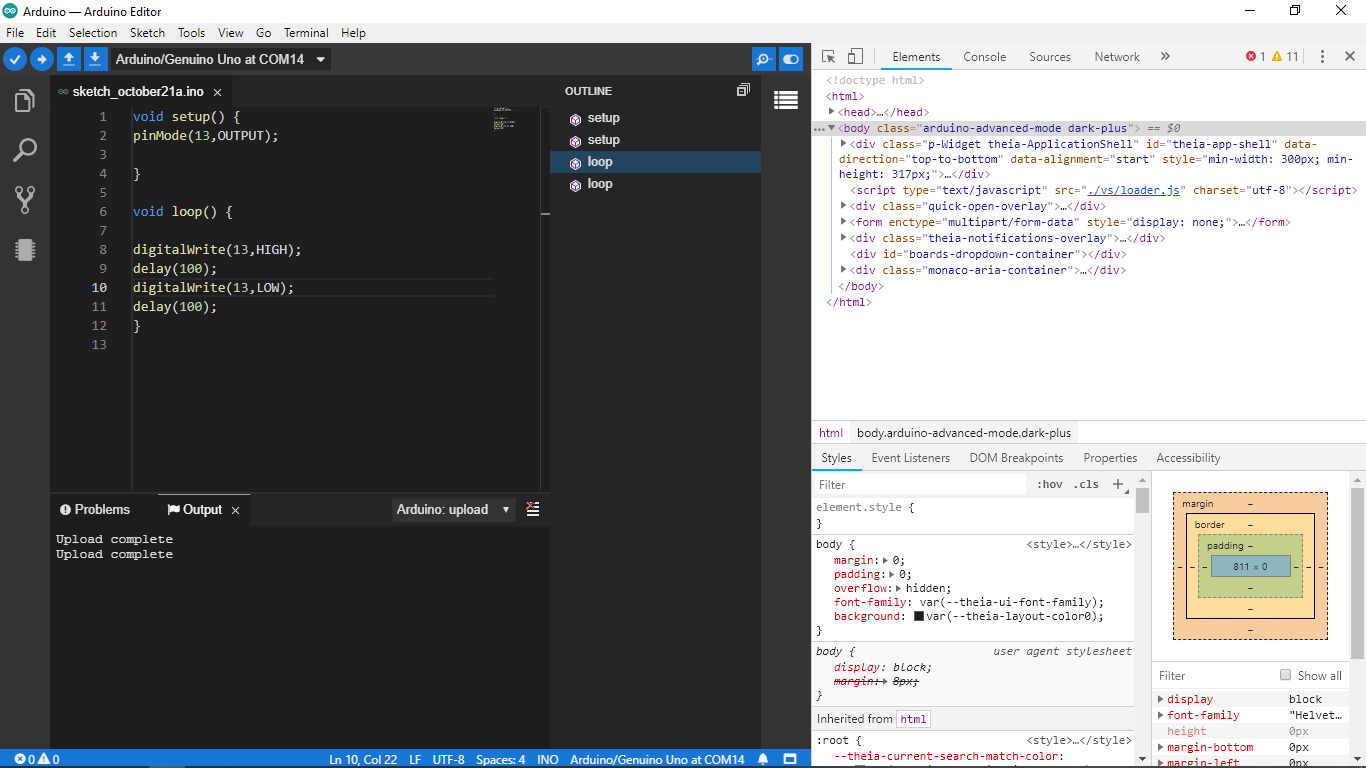Expand the theia-notifications-overlay div node
Screen dimensions: 1366x768
(844, 238)
